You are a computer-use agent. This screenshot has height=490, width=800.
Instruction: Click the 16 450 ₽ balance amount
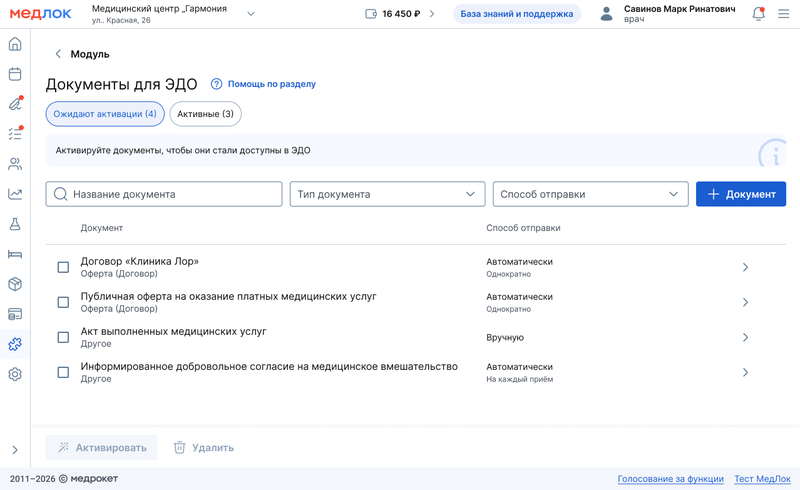(401, 14)
